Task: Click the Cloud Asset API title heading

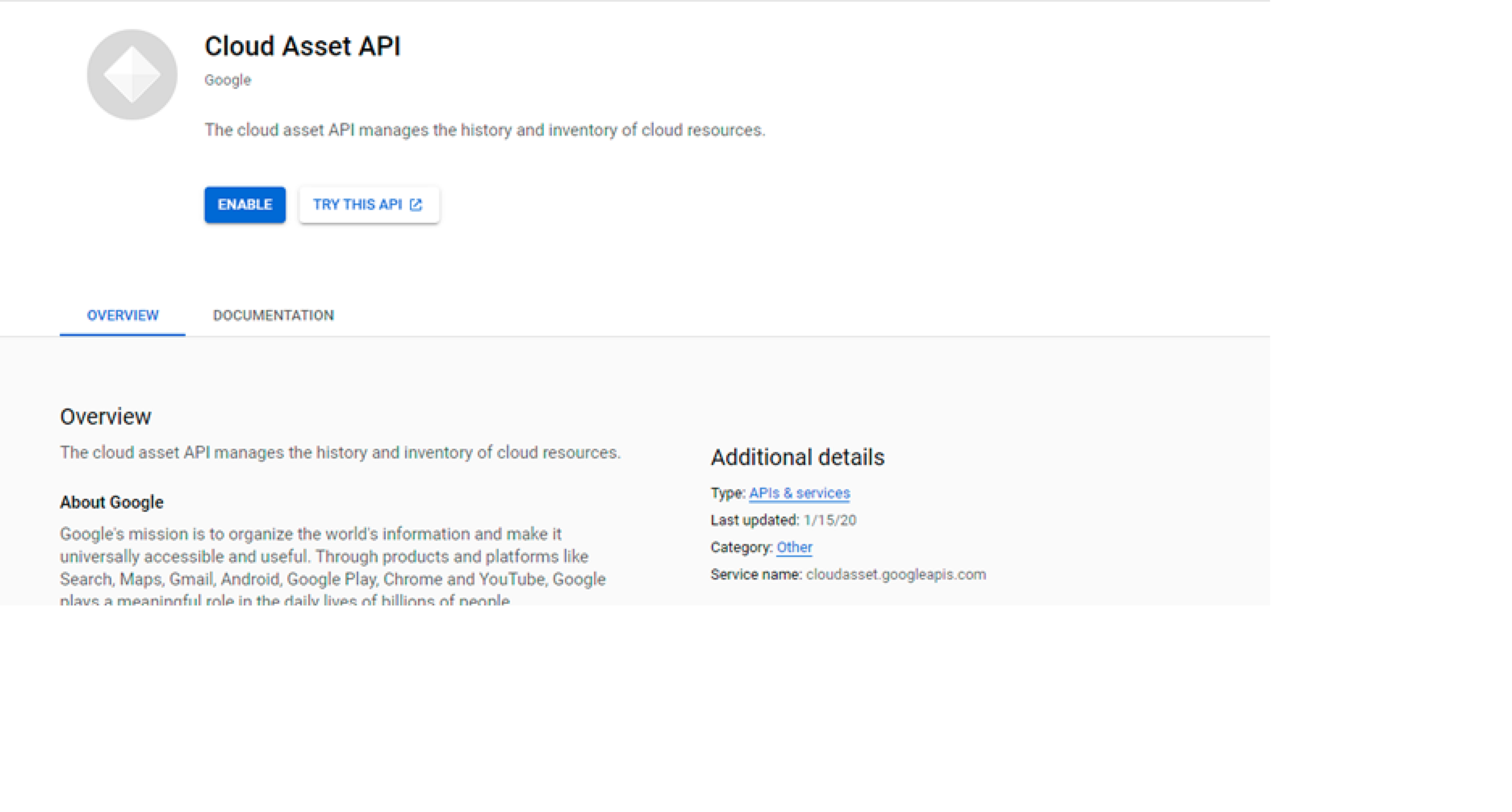Action: [302, 46]
